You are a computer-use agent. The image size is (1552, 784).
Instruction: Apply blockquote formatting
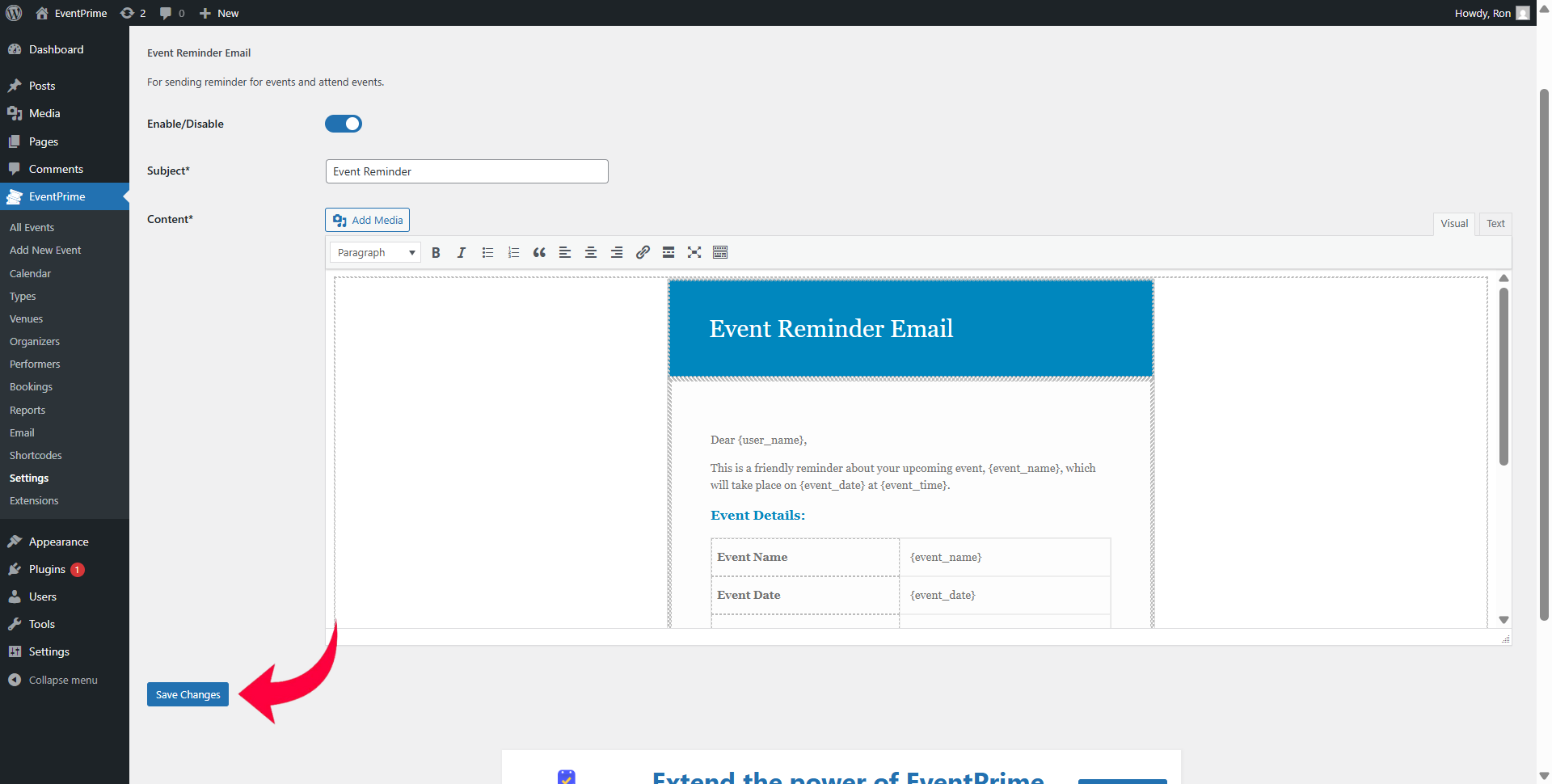(x=539, y=252)
